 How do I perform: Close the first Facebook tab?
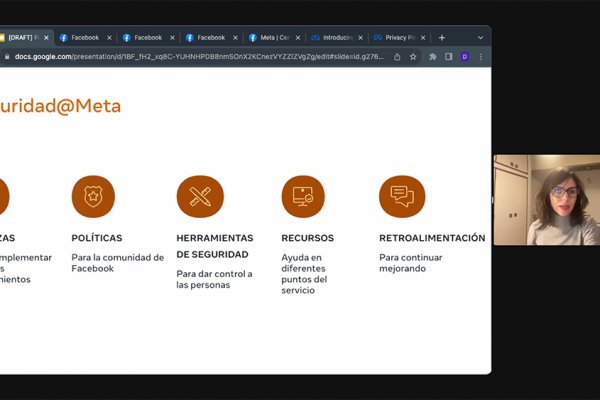(x=109, y=38)
